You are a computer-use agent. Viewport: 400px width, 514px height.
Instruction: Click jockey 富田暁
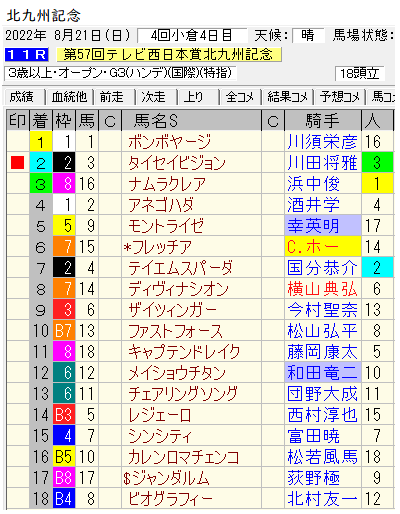point(313,436)
